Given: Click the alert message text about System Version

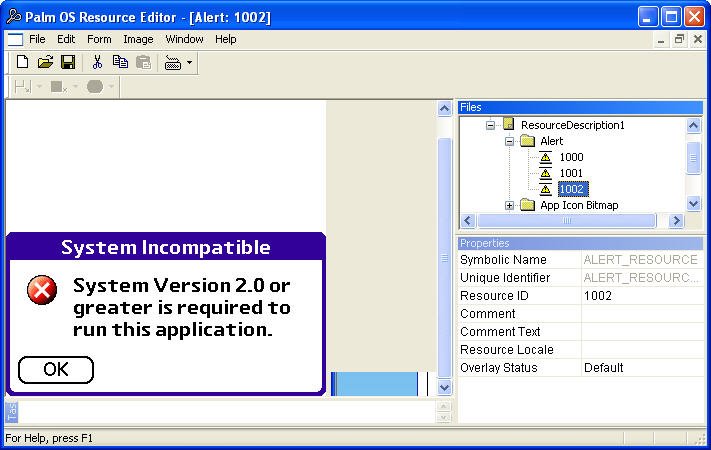Looking at the screenshot, I should pos(182,308).
